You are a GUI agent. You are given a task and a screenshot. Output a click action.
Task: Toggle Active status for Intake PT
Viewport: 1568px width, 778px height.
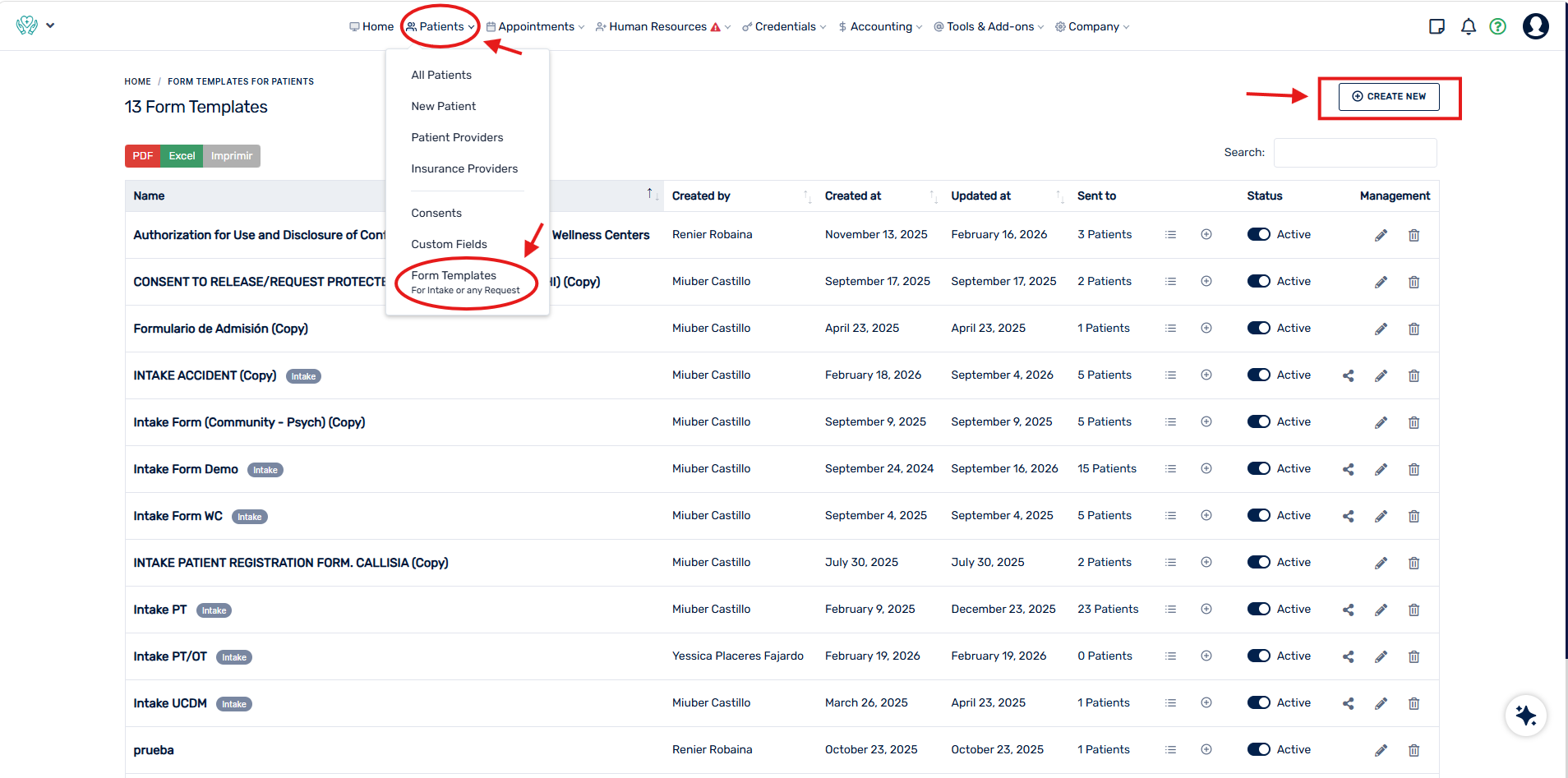coord(1259,609)
